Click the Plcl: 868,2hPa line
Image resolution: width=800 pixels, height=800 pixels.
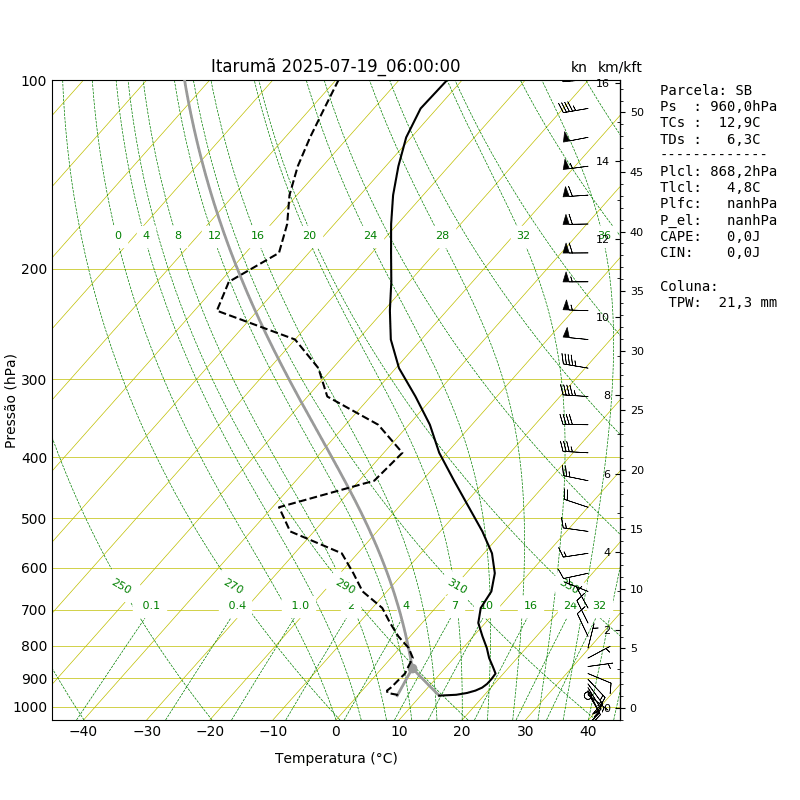[x=718, y=171]
